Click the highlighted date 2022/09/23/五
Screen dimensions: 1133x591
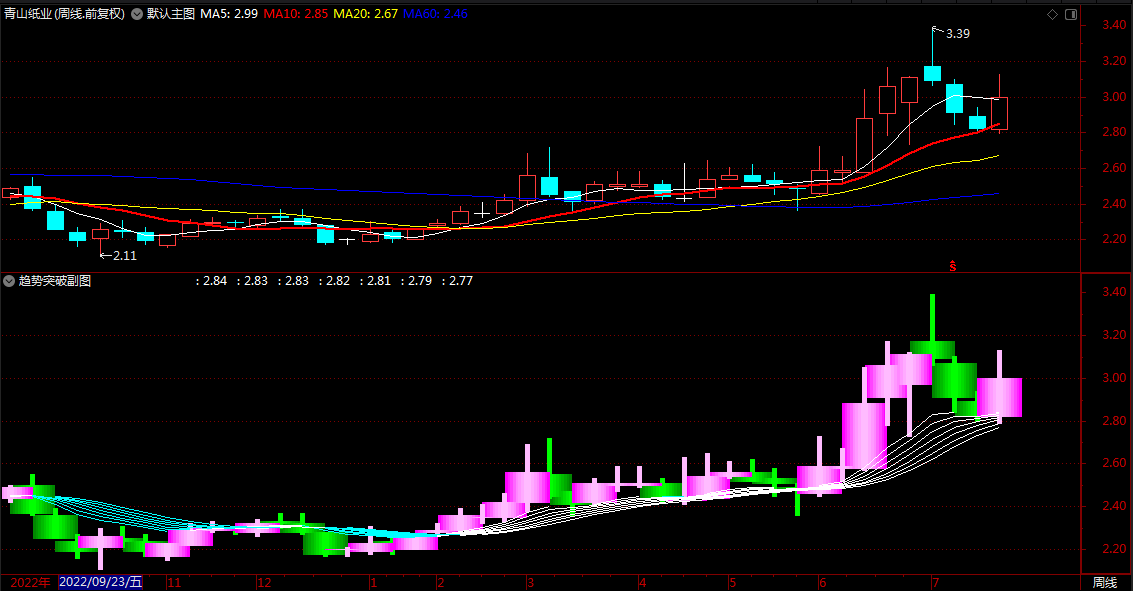click(100, 582)
